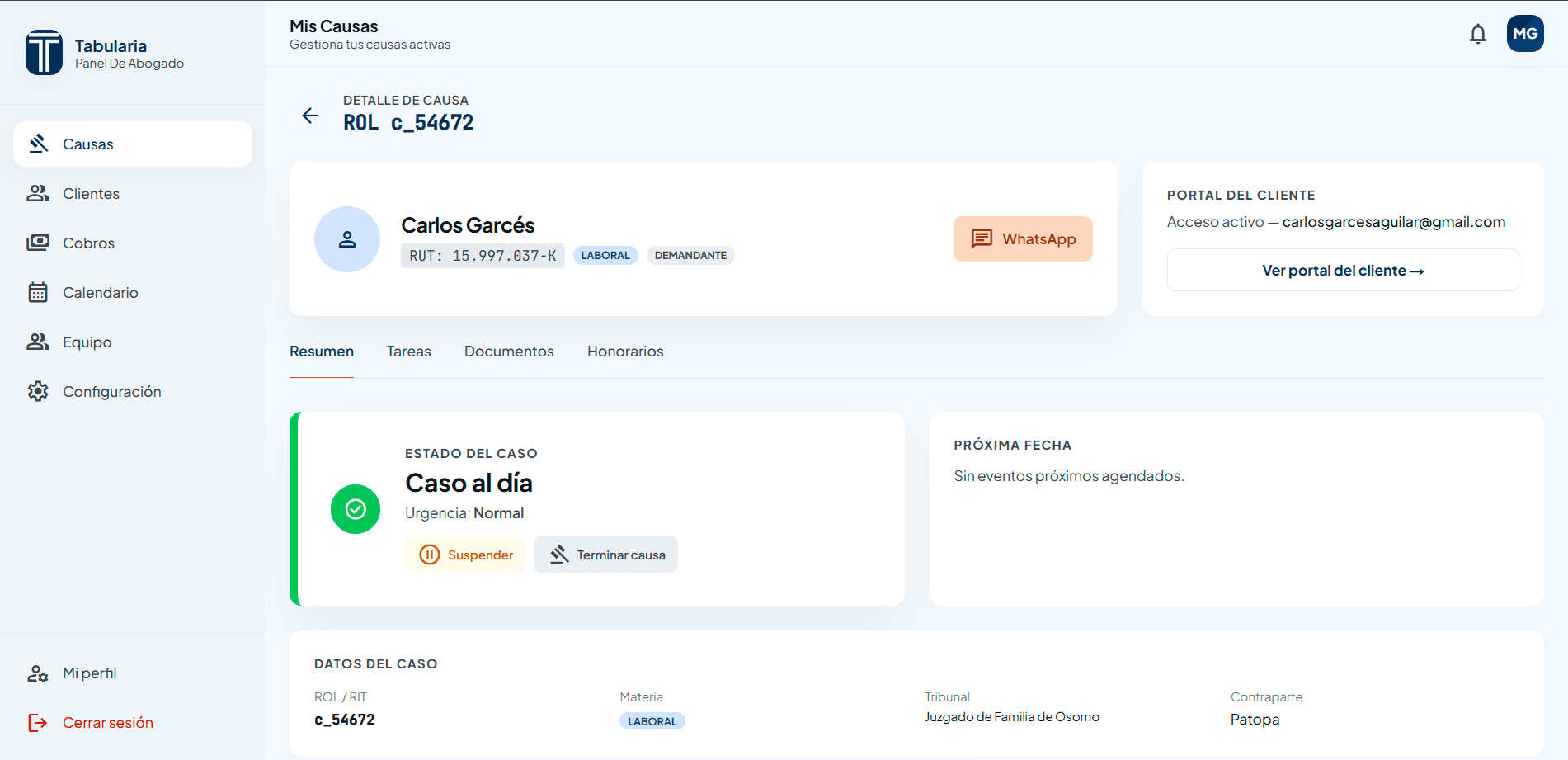Click the Tabularia logo icon
The height and width of the screenshot is (760, 1568).
click(44, 53)
